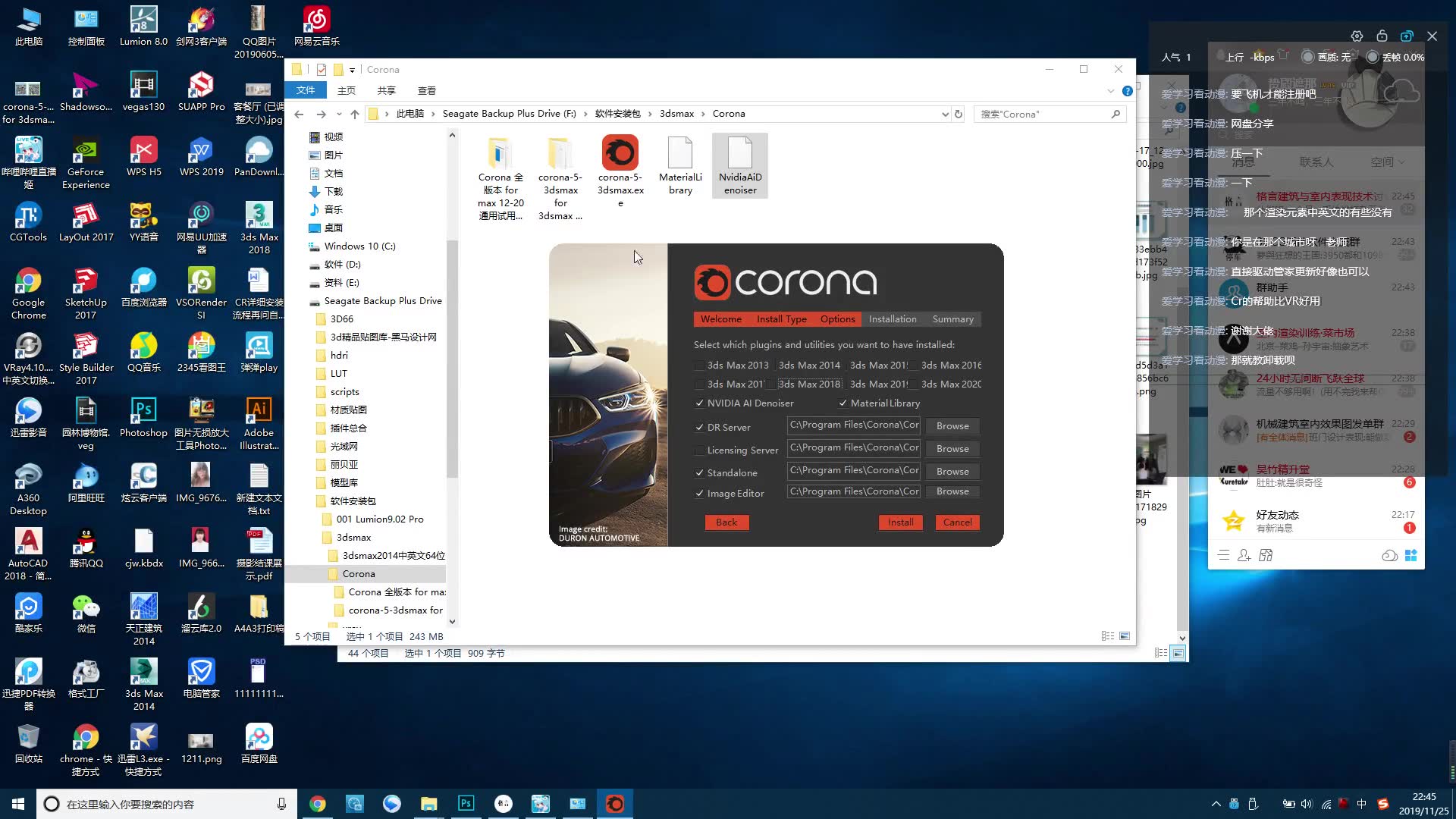Go back in Explorer navigation

299,114
